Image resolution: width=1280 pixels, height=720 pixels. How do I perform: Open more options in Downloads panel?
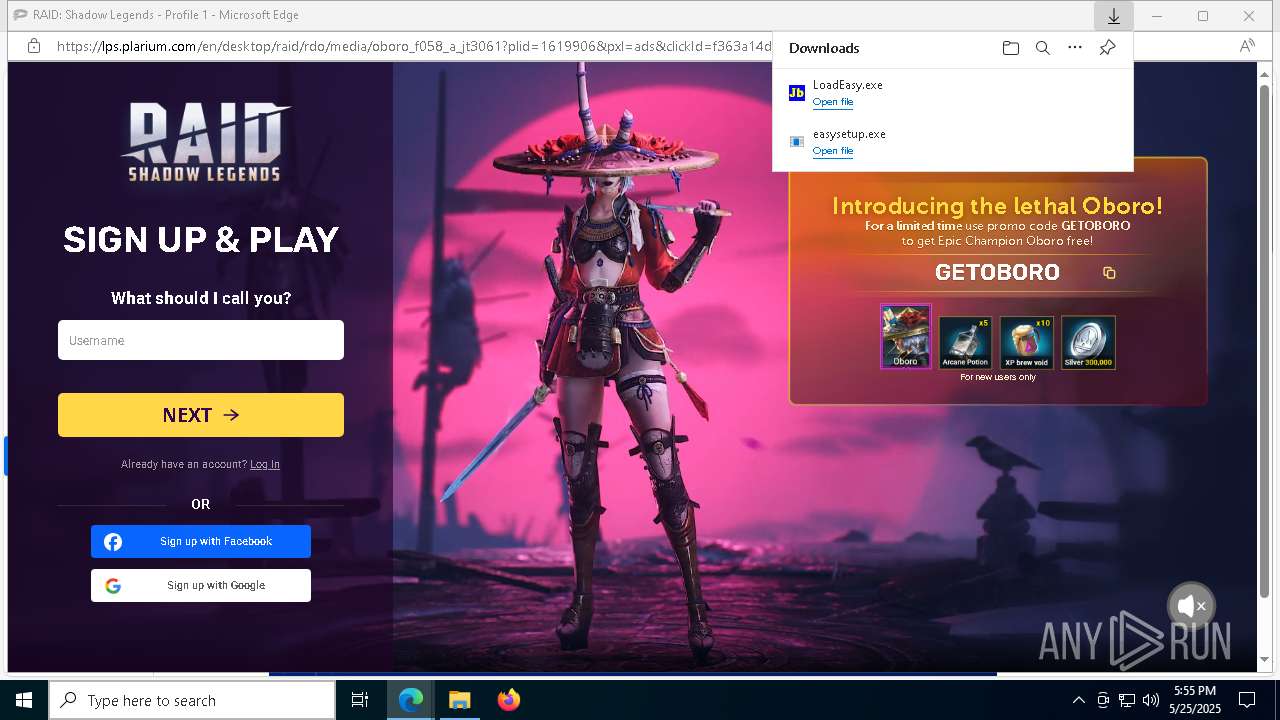click(1075, 48)
